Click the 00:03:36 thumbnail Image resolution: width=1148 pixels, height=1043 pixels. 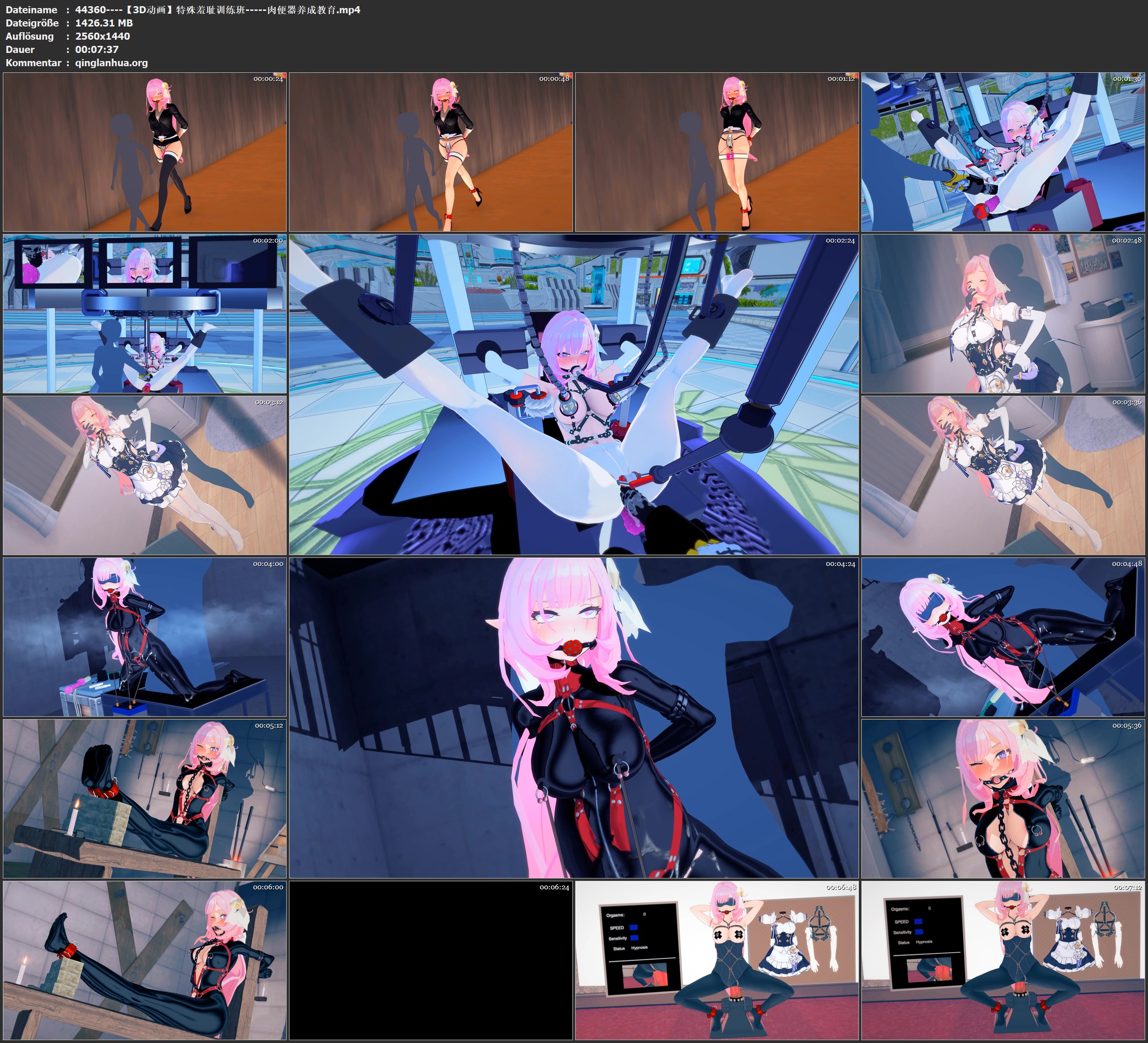pyautogui.click(x=1003, y=475)
